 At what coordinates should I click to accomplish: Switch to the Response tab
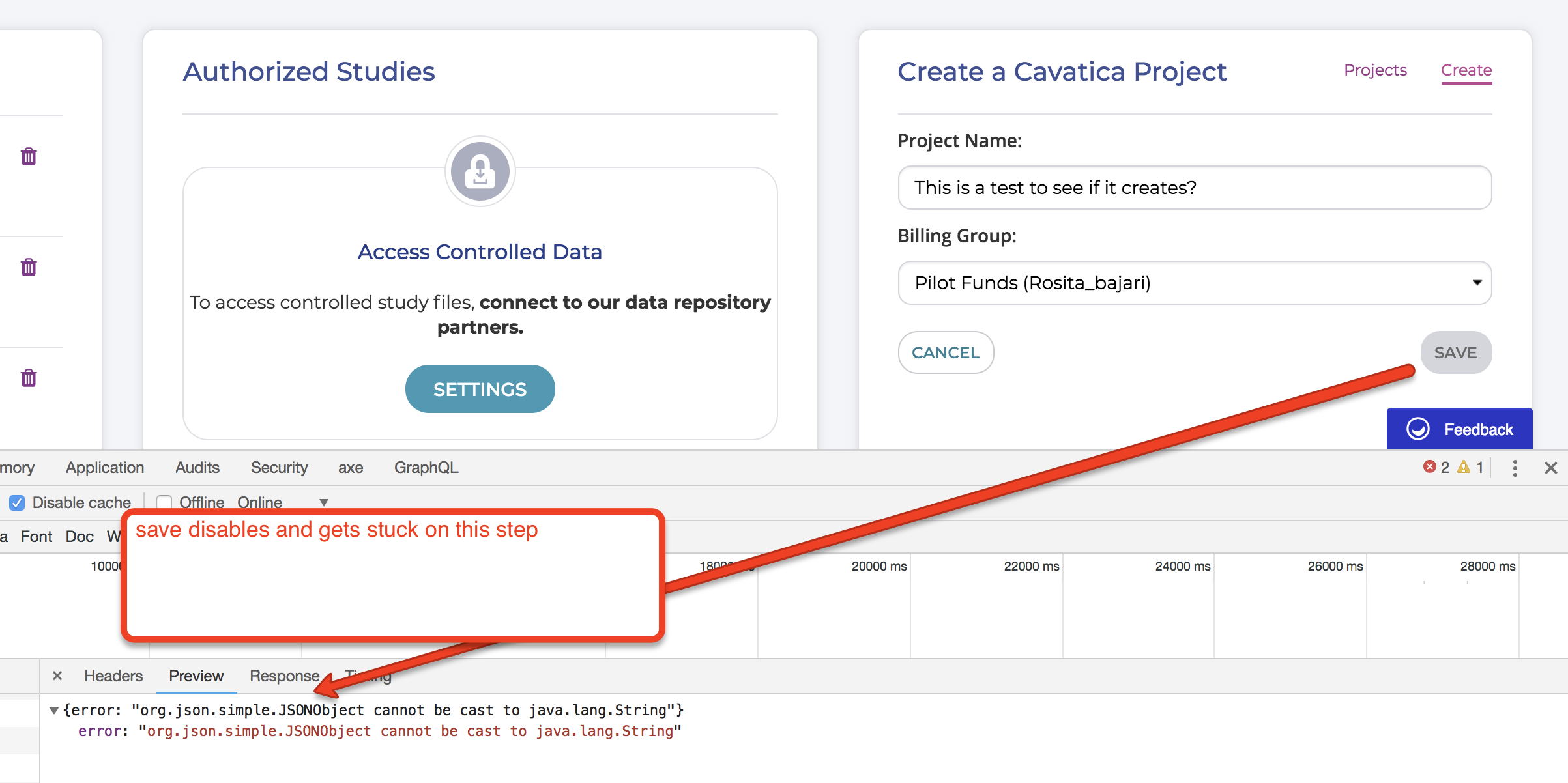(x=283, y=676)
